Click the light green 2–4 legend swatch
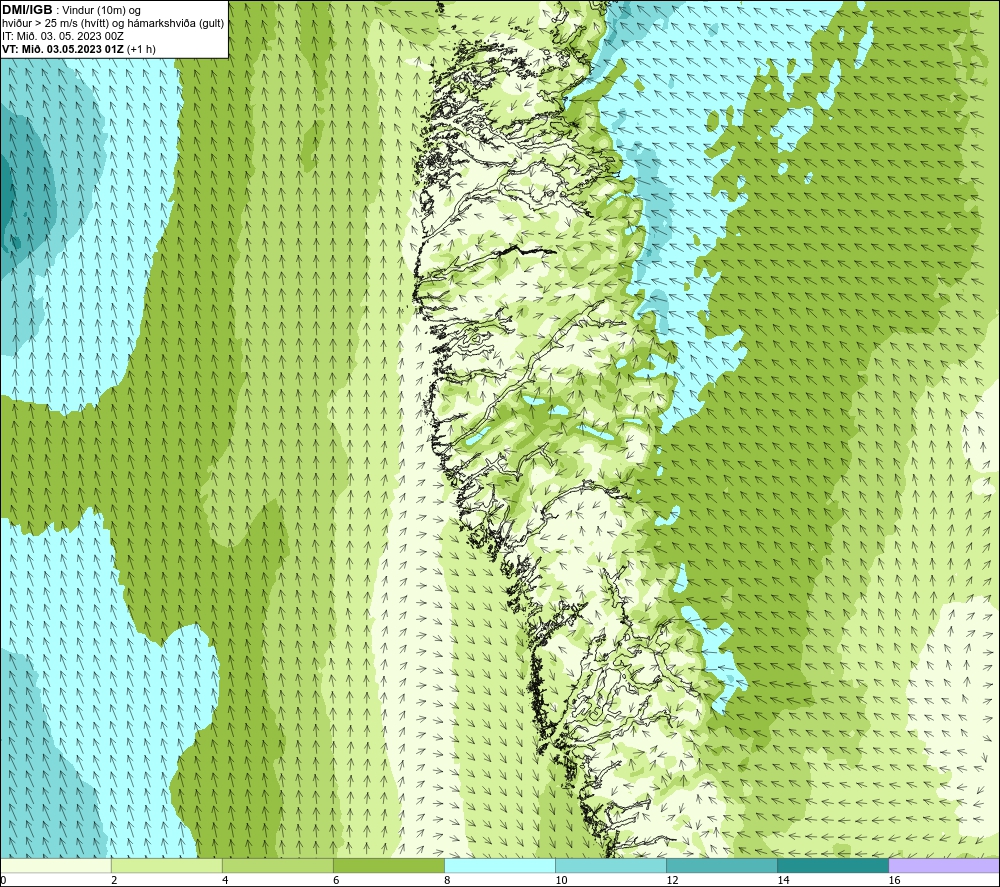 pos(166,865)
